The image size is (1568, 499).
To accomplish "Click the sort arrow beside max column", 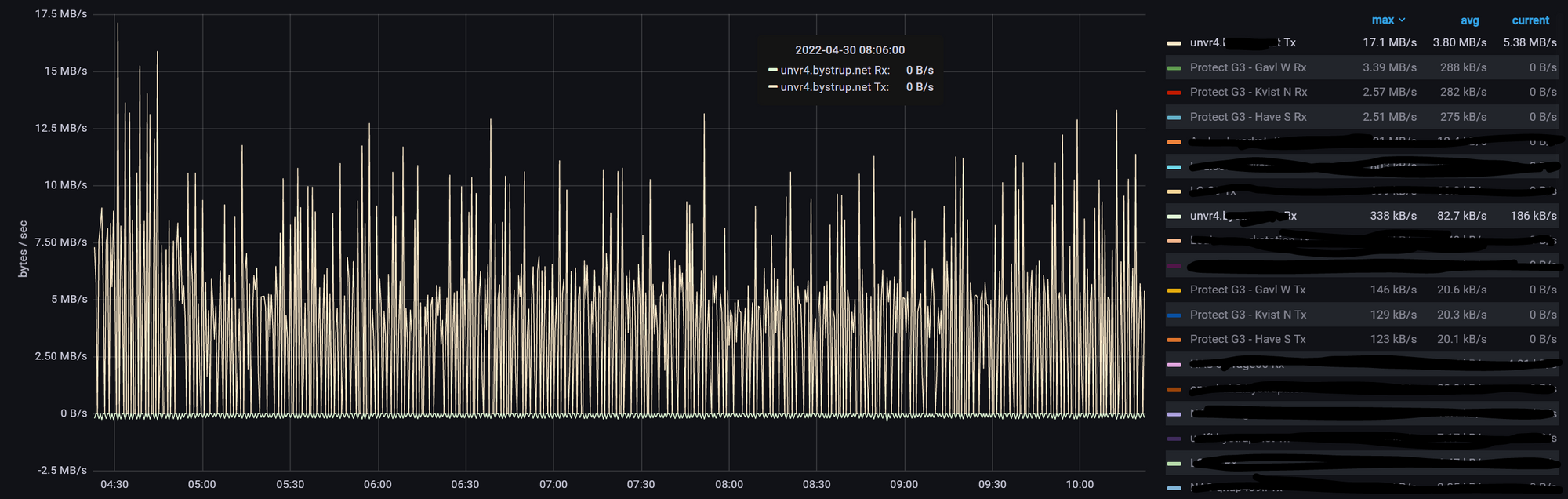I will pos(1402,20).
